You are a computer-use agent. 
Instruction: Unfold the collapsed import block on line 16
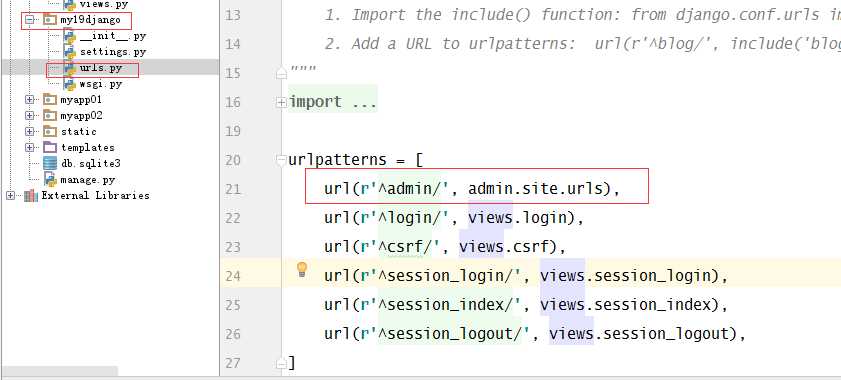pyautogui.click(x=281, y=103)
